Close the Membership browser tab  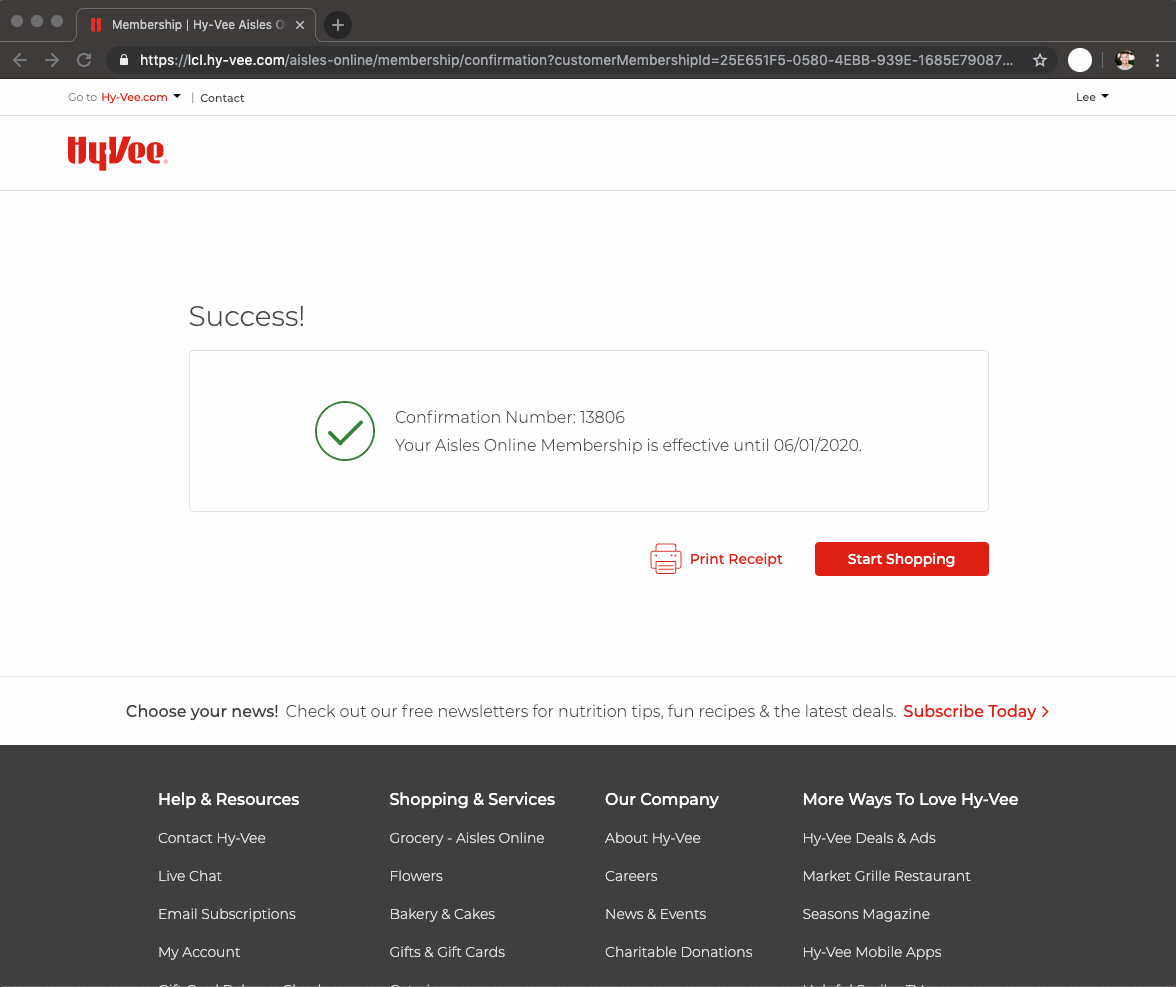point(300,25)
